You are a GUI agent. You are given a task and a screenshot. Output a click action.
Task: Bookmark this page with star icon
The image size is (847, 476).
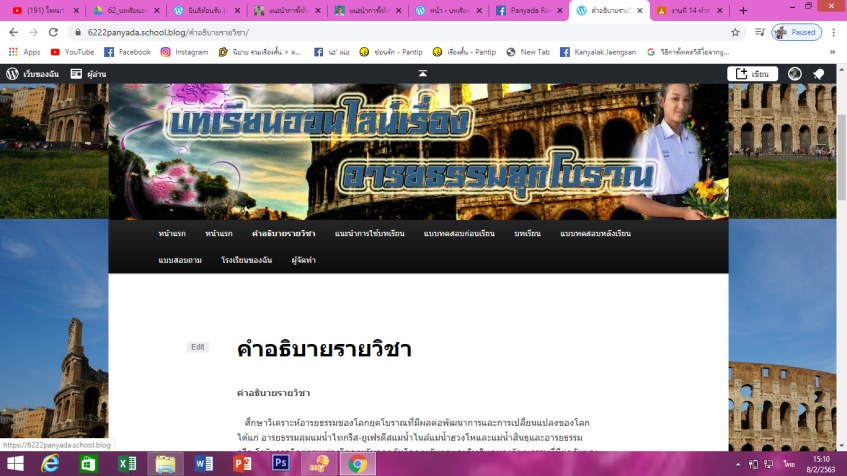(735, 32)
